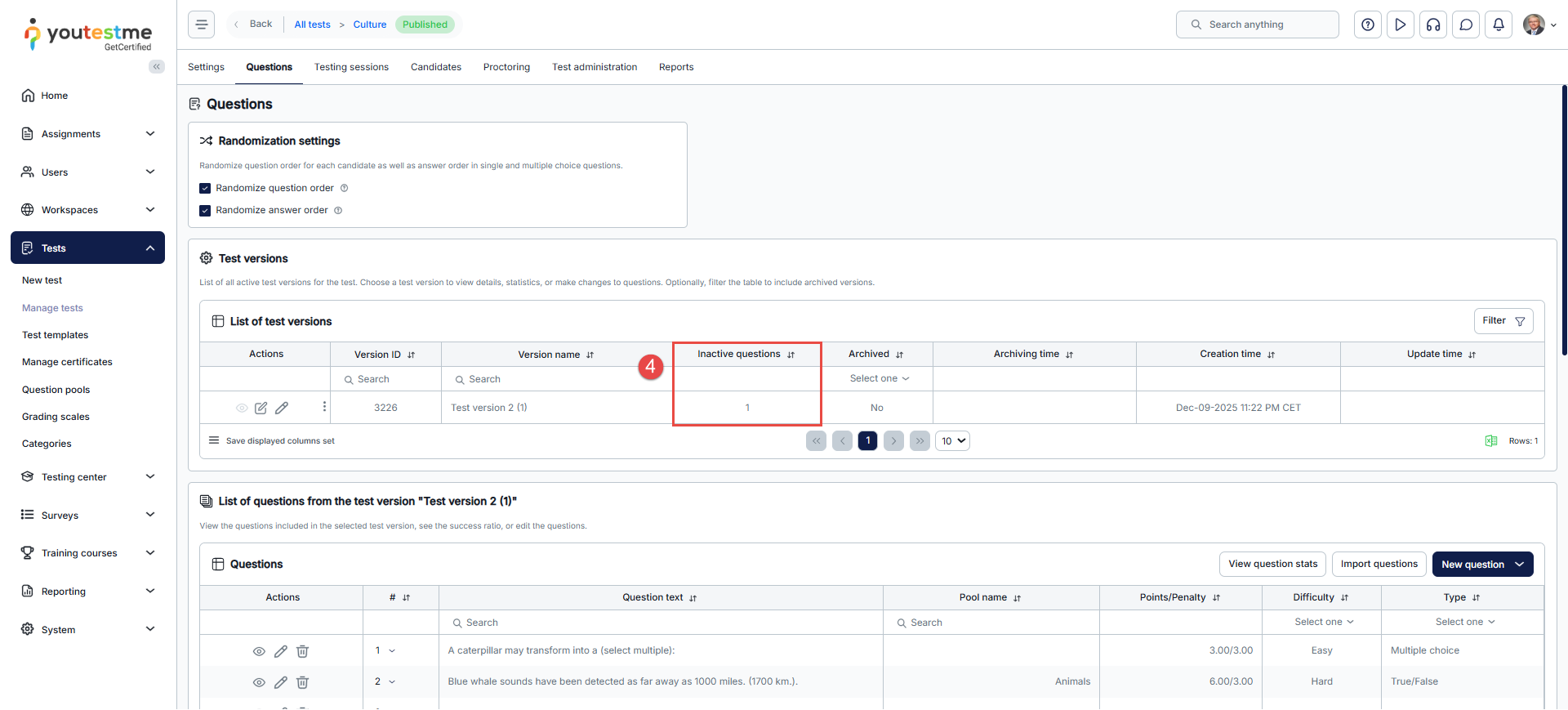Screen dimensions: 1568x710
Task: Uncheck Randomize answer order checkbox
Action: pos(205,211)
